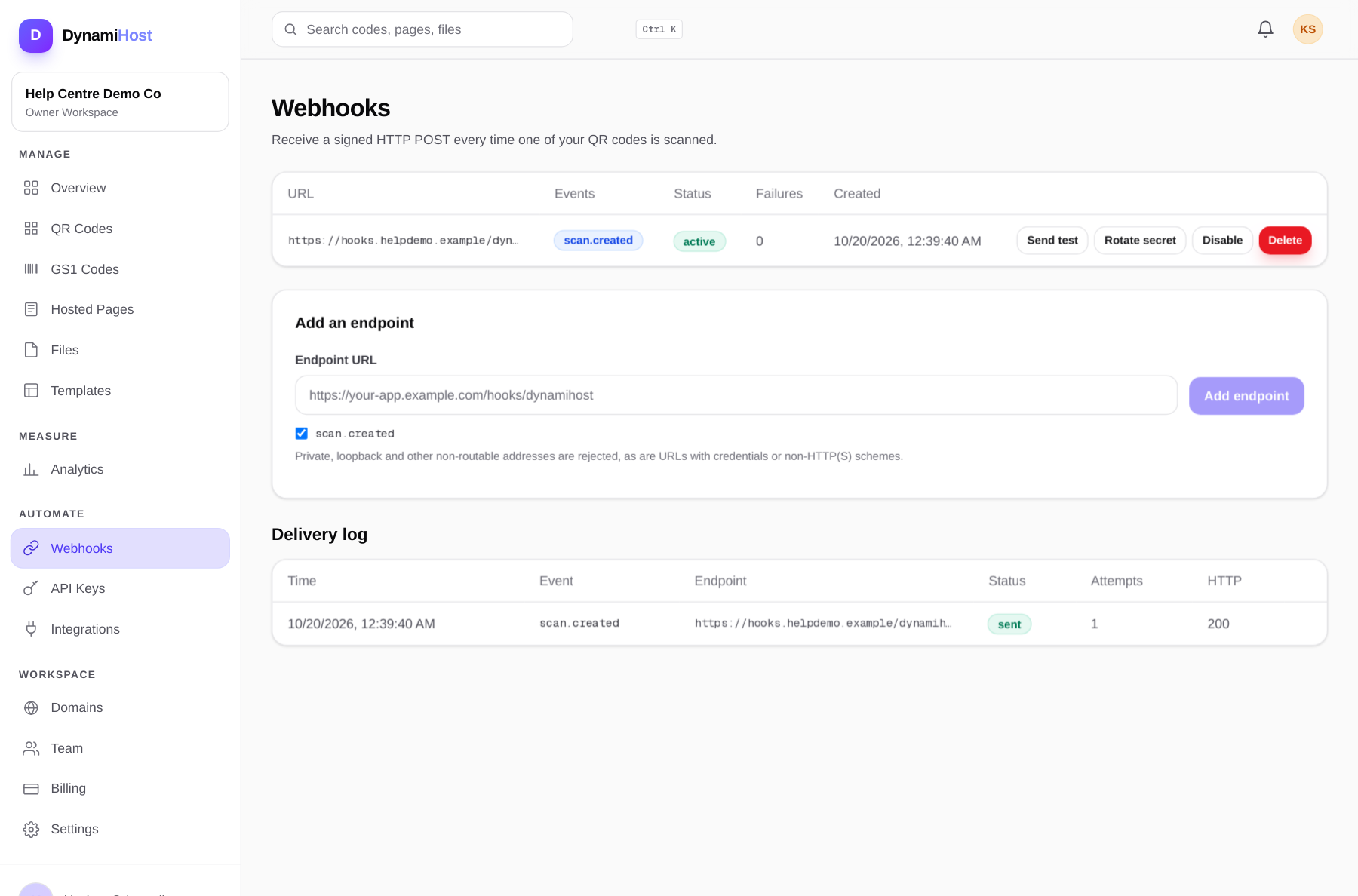
Task: Click the Ctrl K shortcut badge
Action: pyautogui.click(x=659, y=29)
